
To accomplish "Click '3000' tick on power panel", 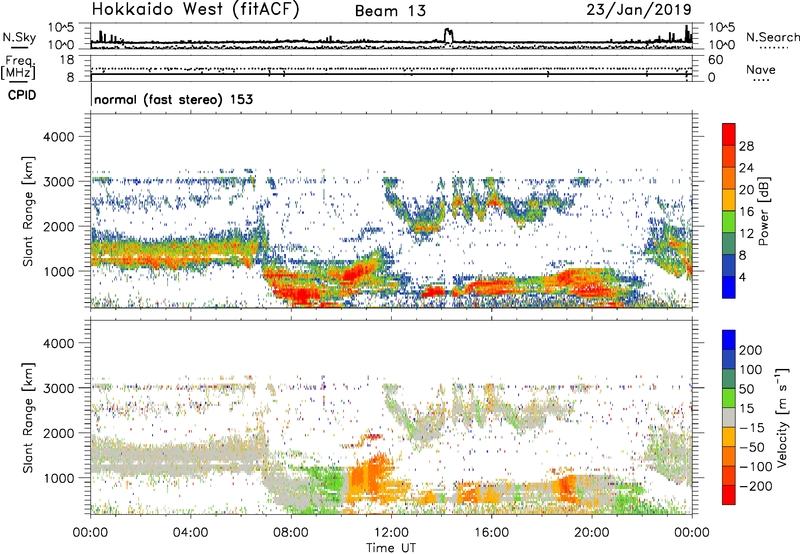I will pyautogui.click(x=58, y=182).
